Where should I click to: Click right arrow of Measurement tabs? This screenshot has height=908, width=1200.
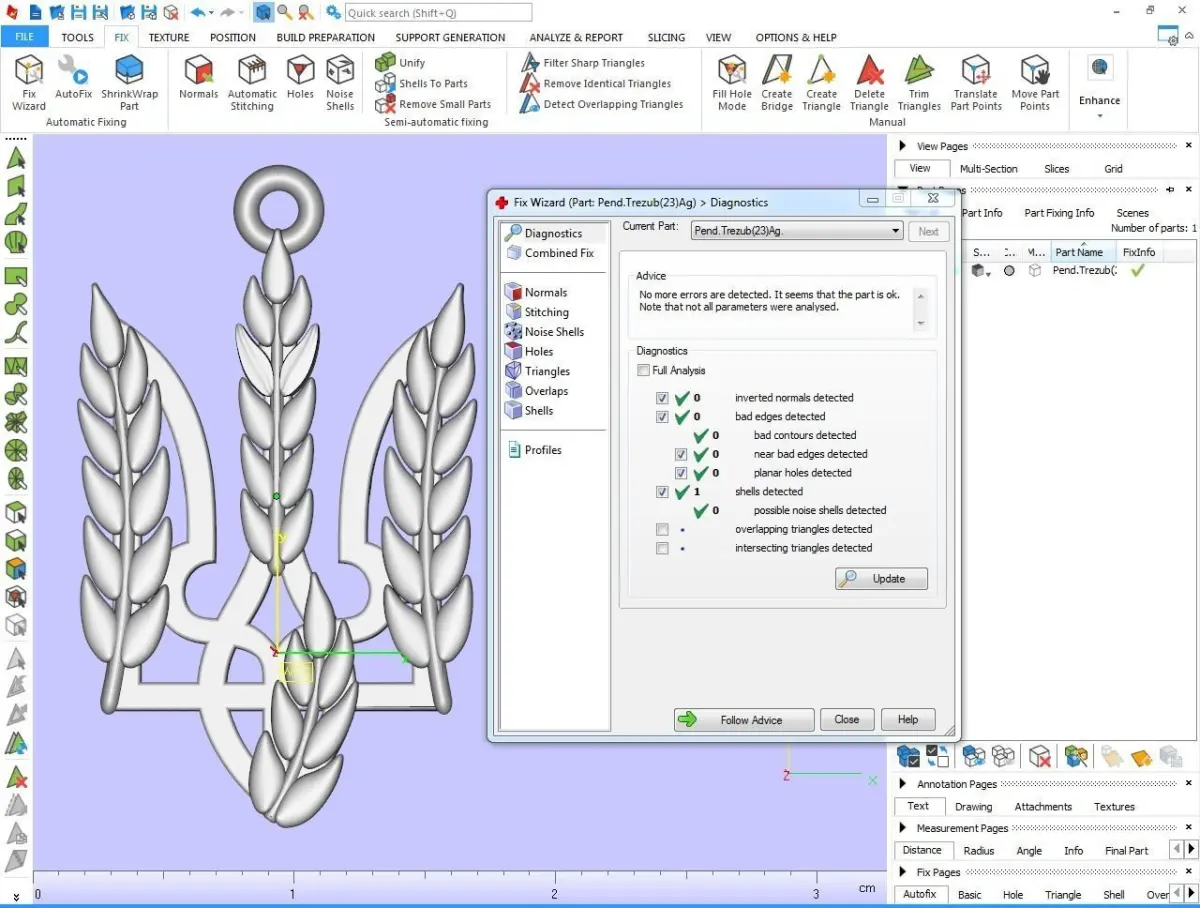(1190, 850)
